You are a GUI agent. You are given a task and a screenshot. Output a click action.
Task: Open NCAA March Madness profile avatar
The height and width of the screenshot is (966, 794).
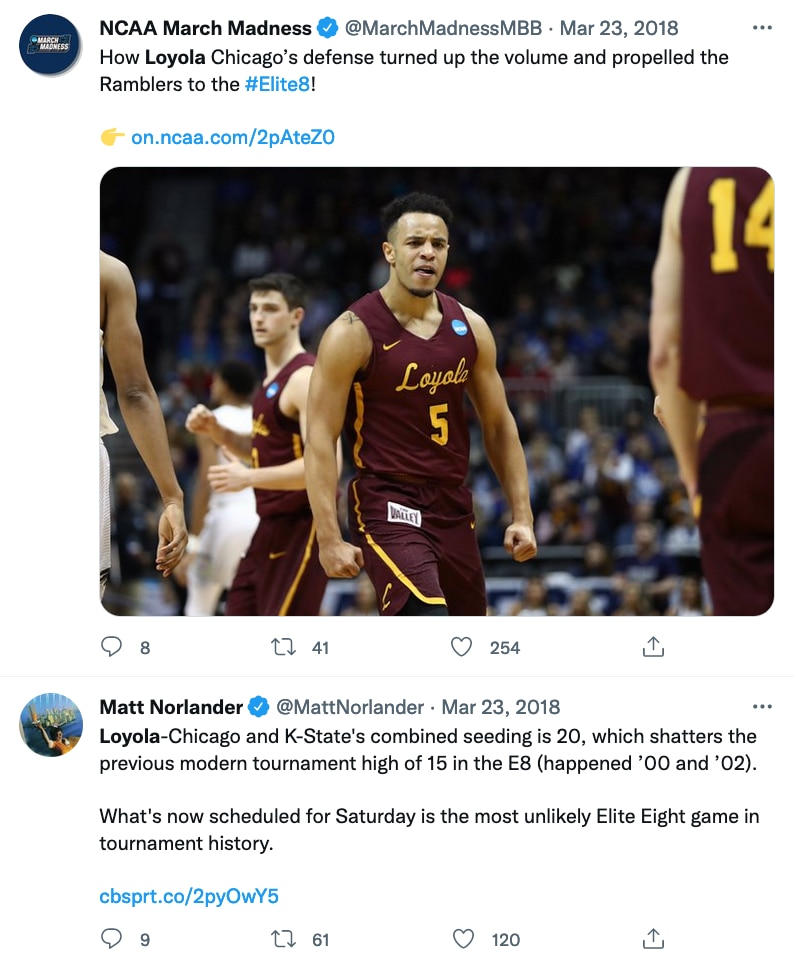(50, 44)
